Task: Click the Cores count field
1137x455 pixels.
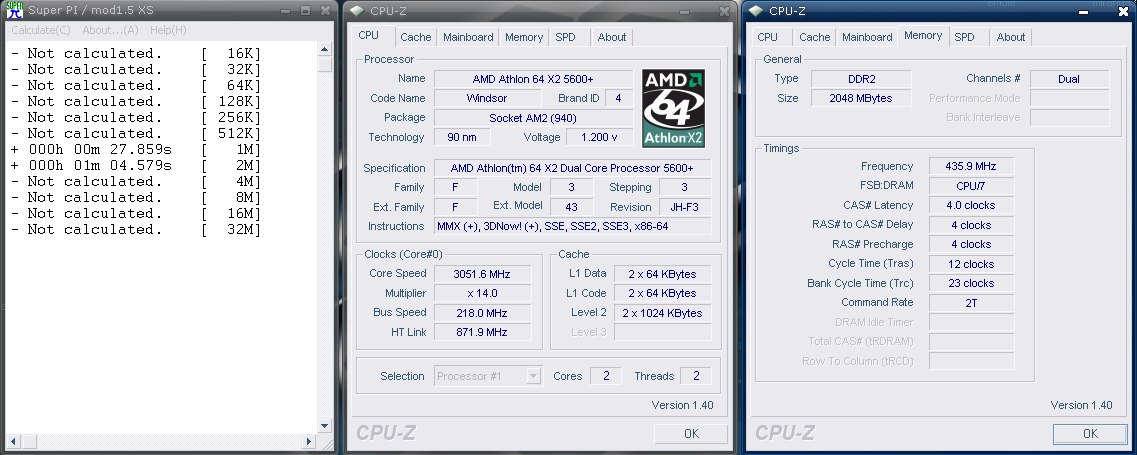Action: pyautogui.click(x=606, y=376)
